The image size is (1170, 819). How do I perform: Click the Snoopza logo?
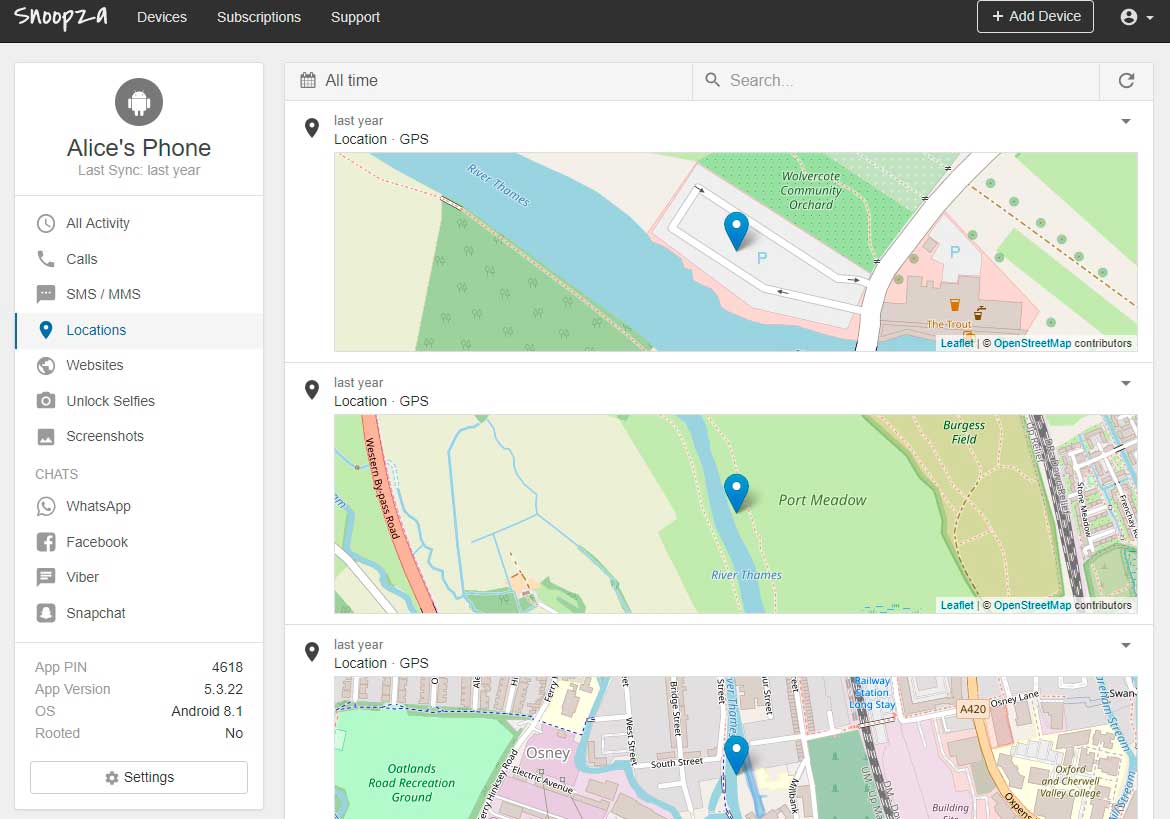(x=60, y=16)
